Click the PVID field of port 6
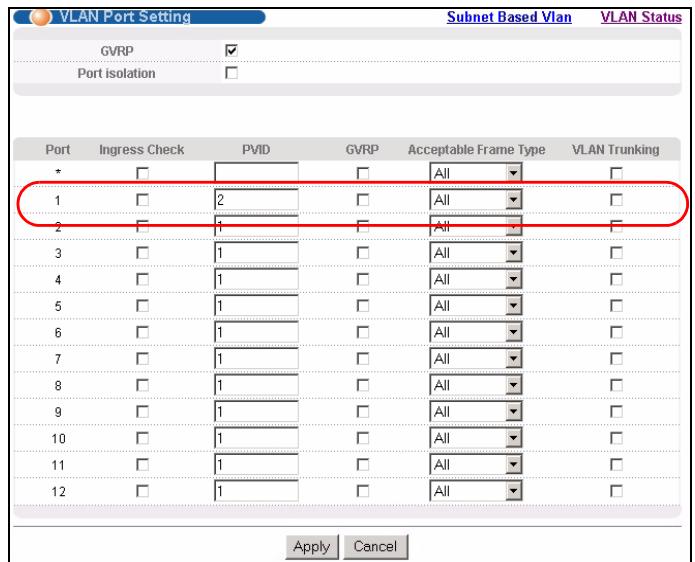The image size is (695, 562). [x=256, y=332]
